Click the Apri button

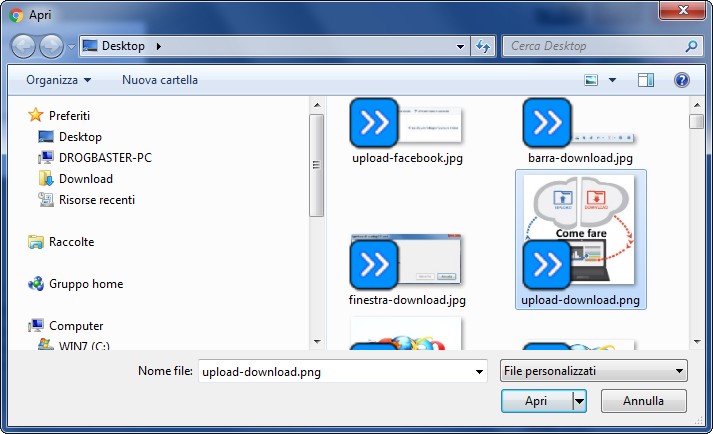pyautogui.click(x=537, y=401)
